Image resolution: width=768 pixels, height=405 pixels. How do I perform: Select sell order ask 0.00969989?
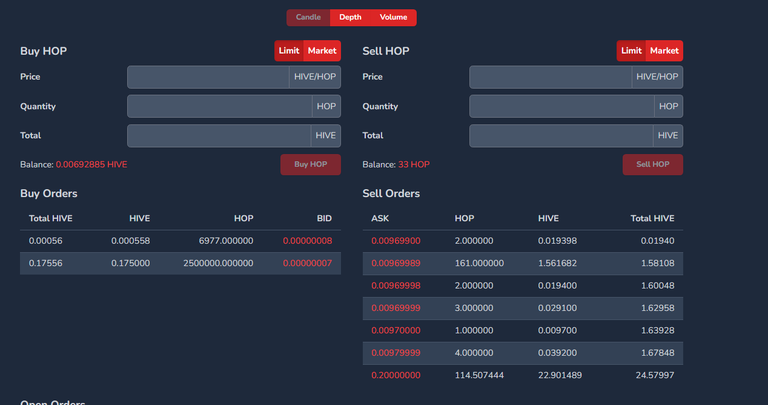tap(523, 263)
